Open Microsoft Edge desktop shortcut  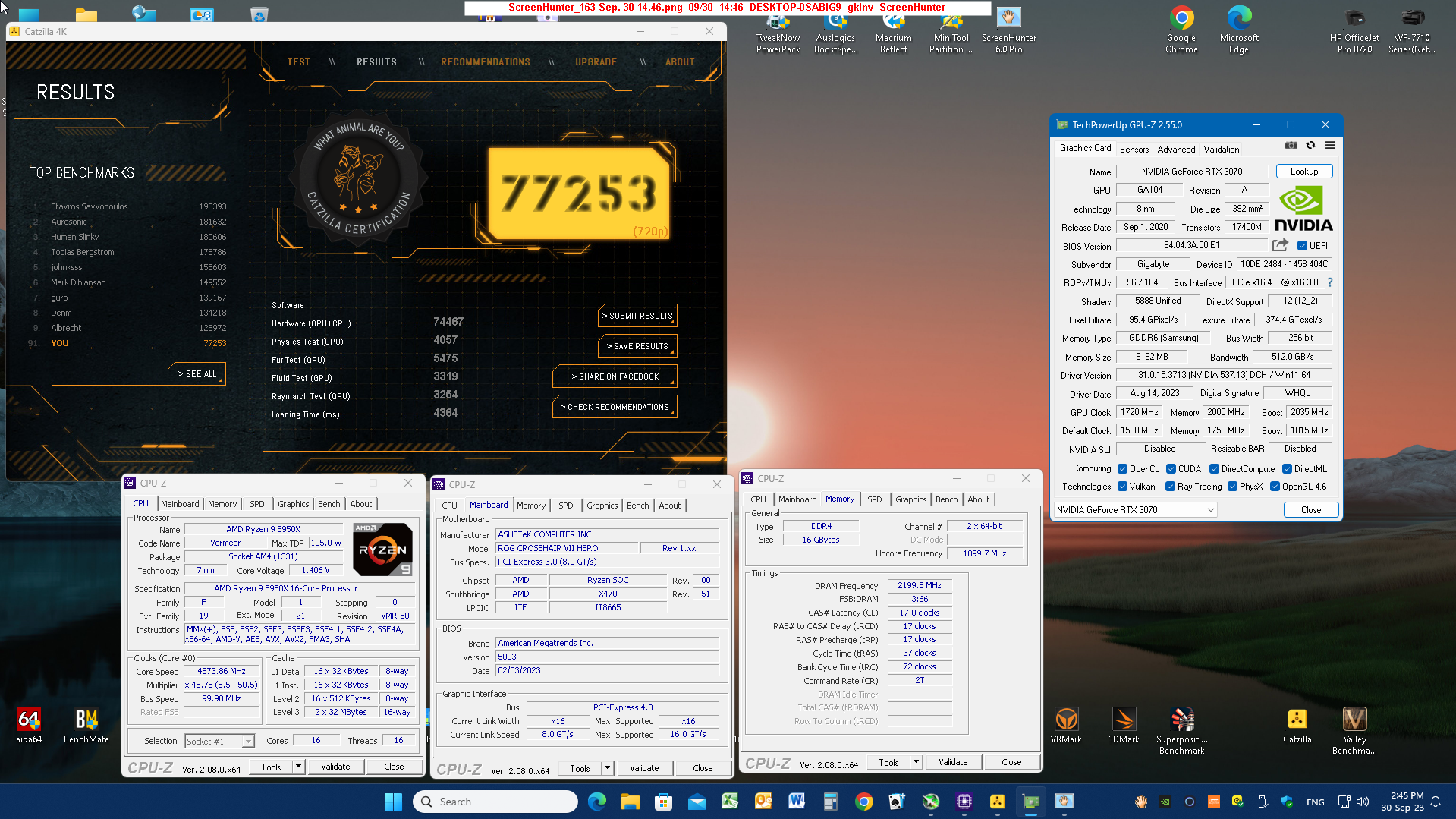tap(1239, 30)
